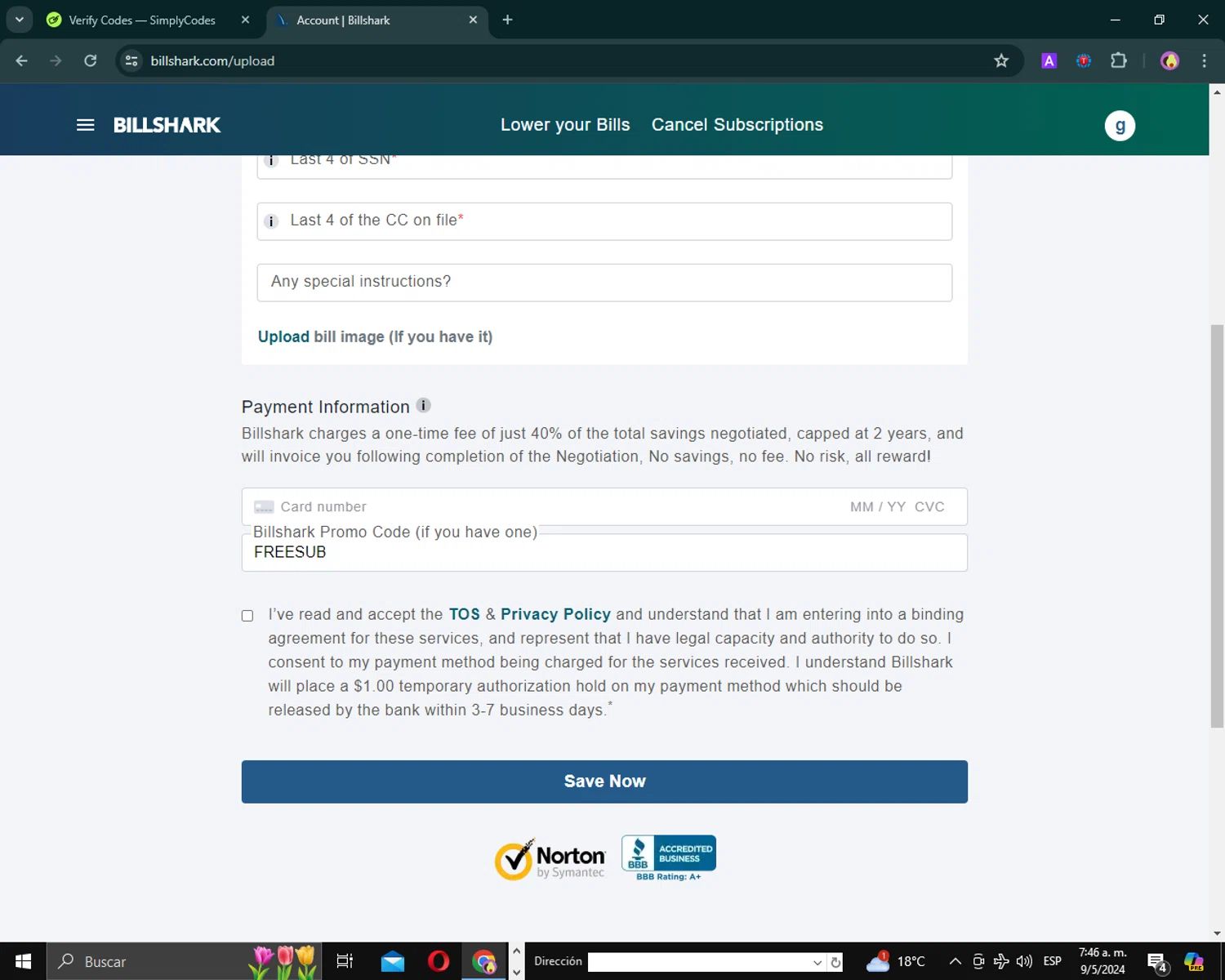The height and width of the screenshot is (980, 1225).
Task: Open the Chrome profile avatar
Action: pyautogui.click(x=1169, y=60)
